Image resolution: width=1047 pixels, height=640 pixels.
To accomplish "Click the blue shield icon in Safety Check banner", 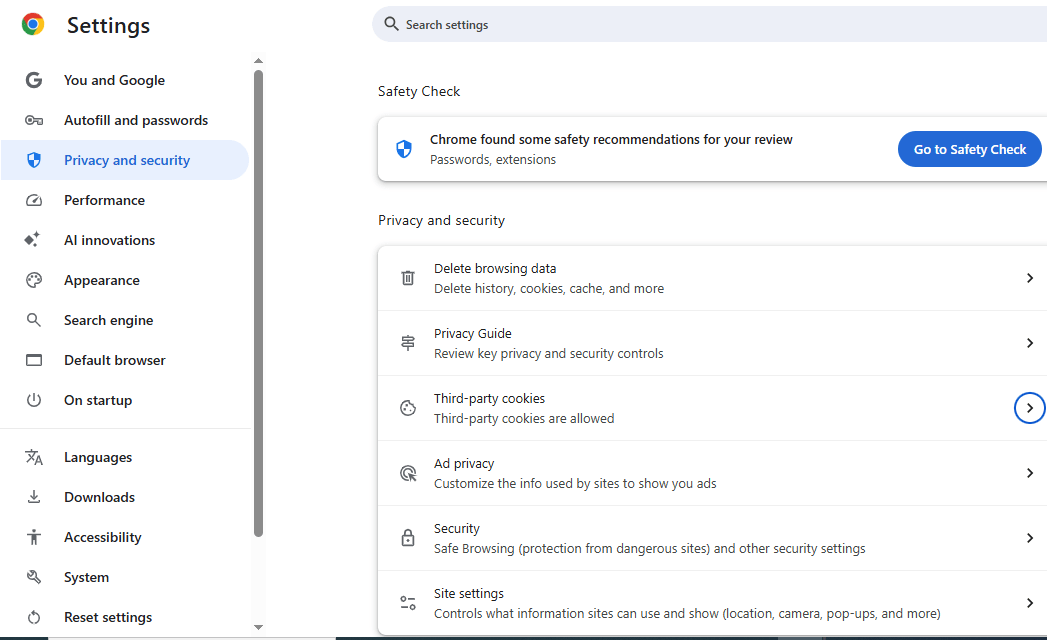I will tap(403, 148).
